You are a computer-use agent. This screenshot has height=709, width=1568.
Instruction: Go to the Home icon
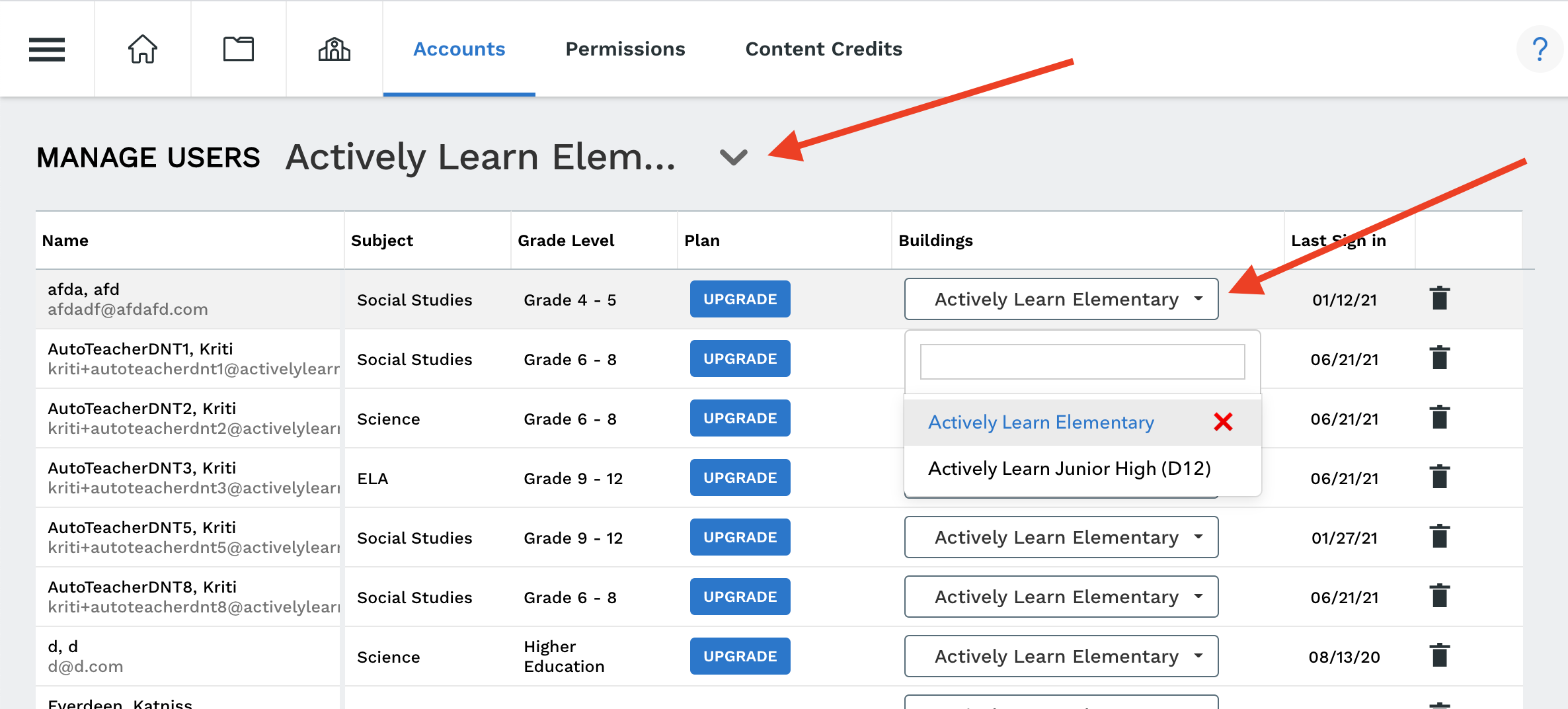[x=143, y=49]
